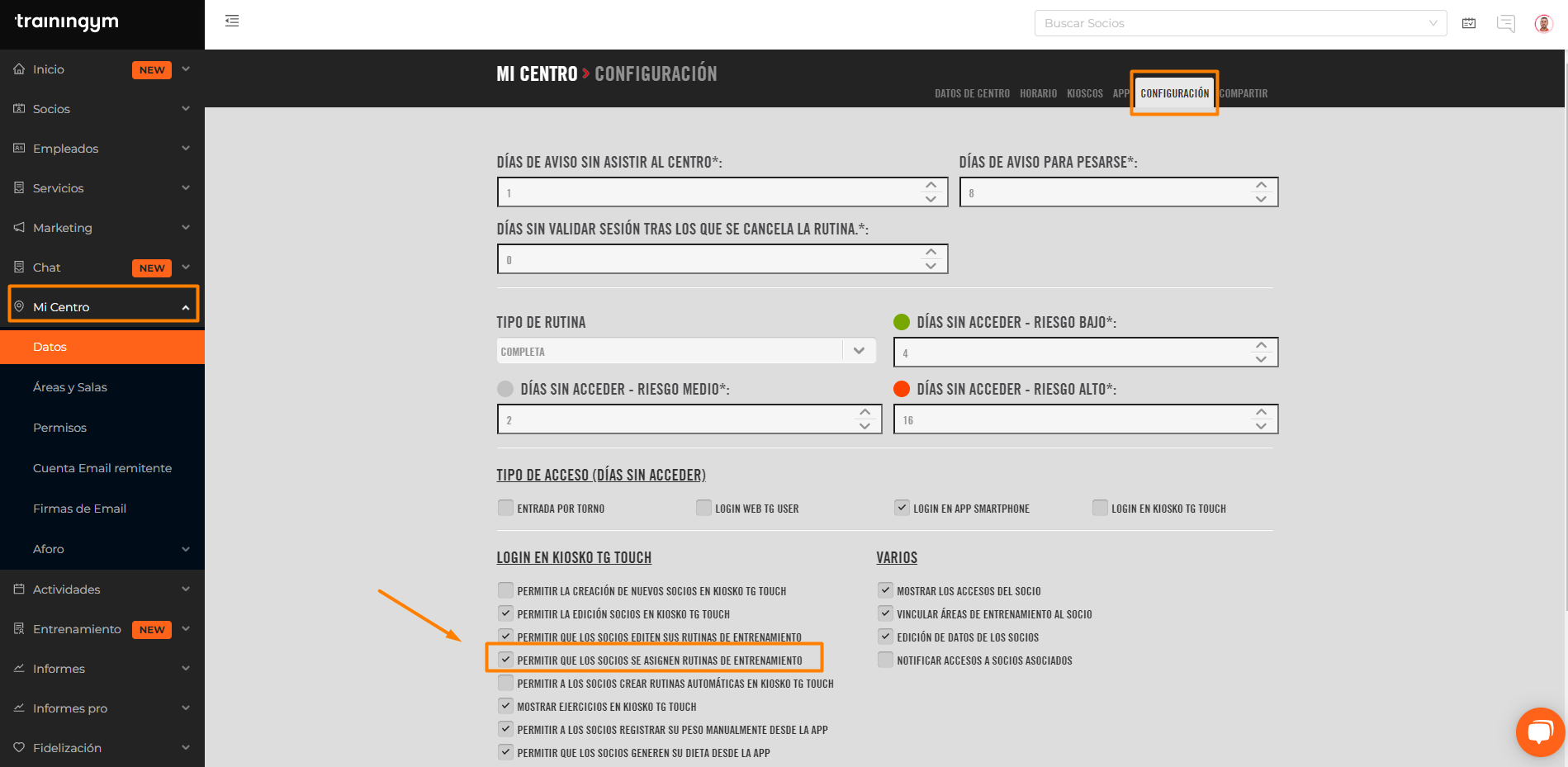Click the Informes pro chart icon

coord(19,708)
